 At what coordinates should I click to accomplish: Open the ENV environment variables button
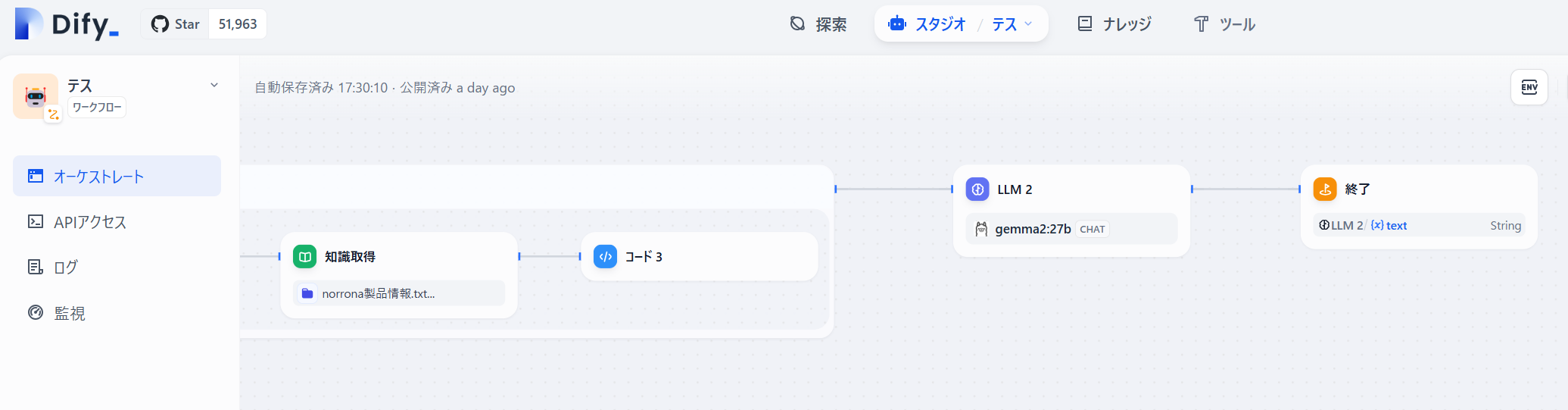click(1529, 87)
